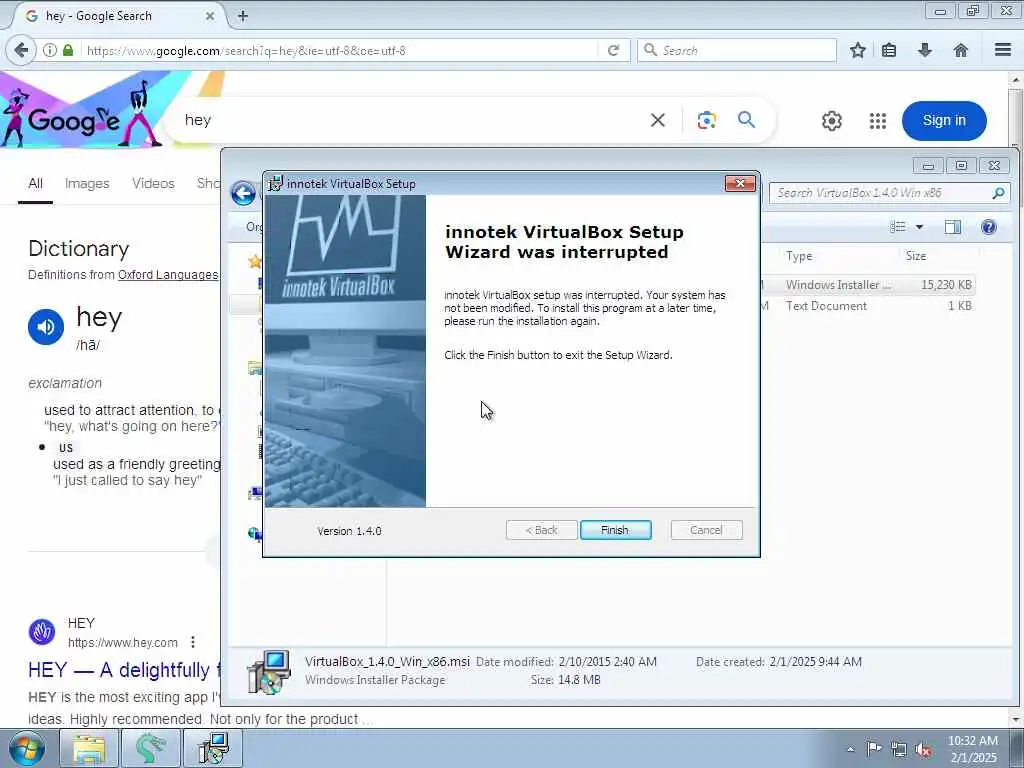Expand the view options dropdown arrow
The image size is (1024, 768).
920,227
